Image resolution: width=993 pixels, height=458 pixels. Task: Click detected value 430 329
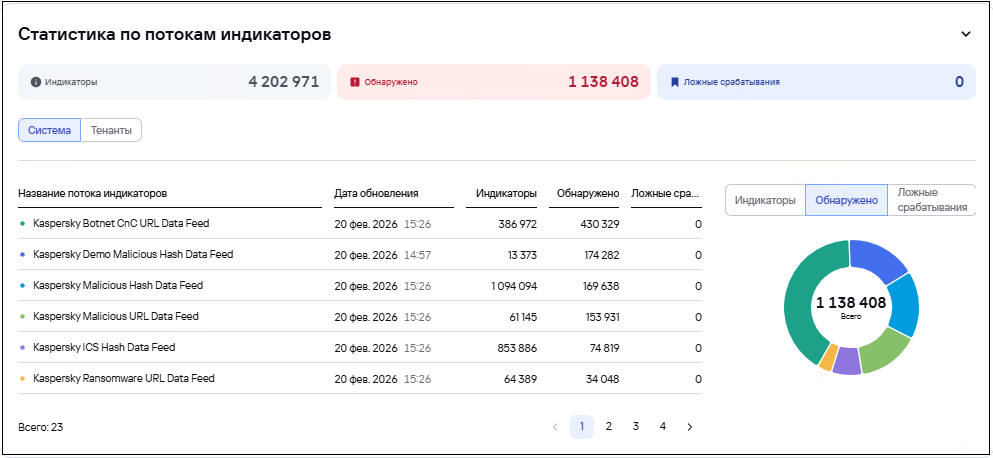click(598, 224)
